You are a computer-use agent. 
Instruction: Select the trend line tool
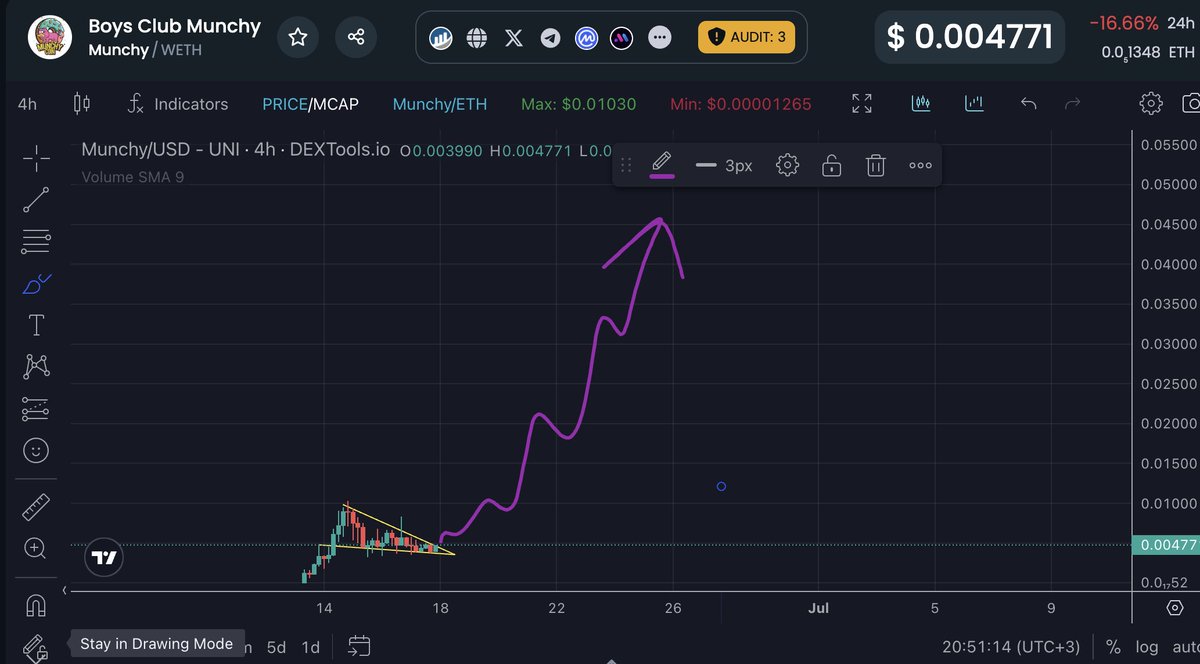36,200
